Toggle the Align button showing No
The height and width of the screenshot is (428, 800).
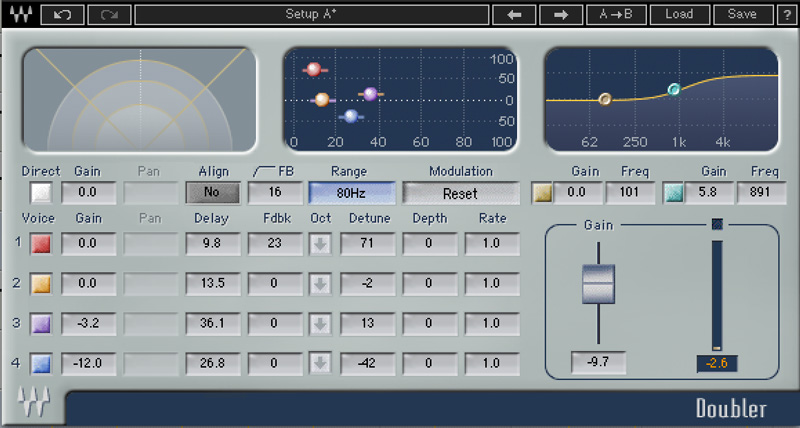(212, 193)
